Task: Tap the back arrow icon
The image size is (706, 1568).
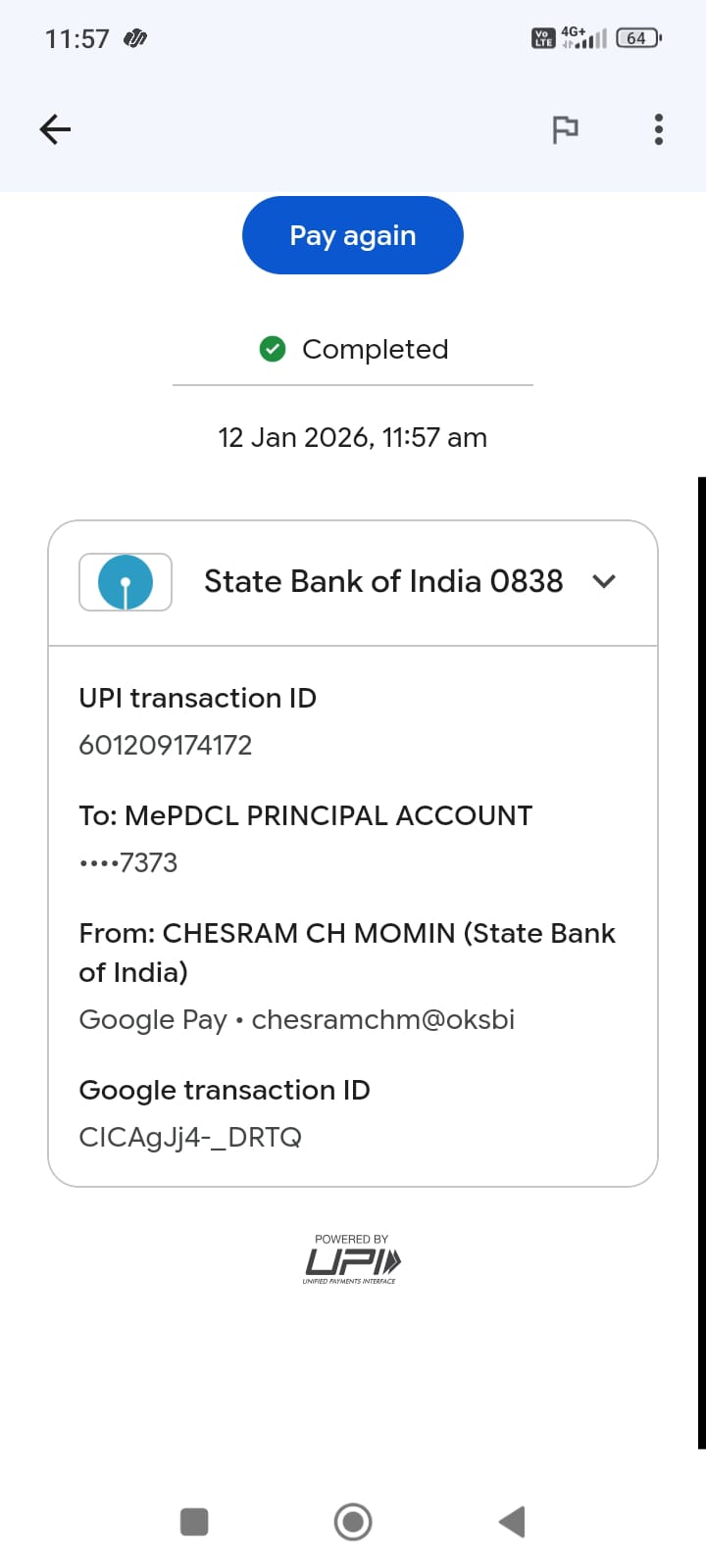Action: [x=55, y=129]
